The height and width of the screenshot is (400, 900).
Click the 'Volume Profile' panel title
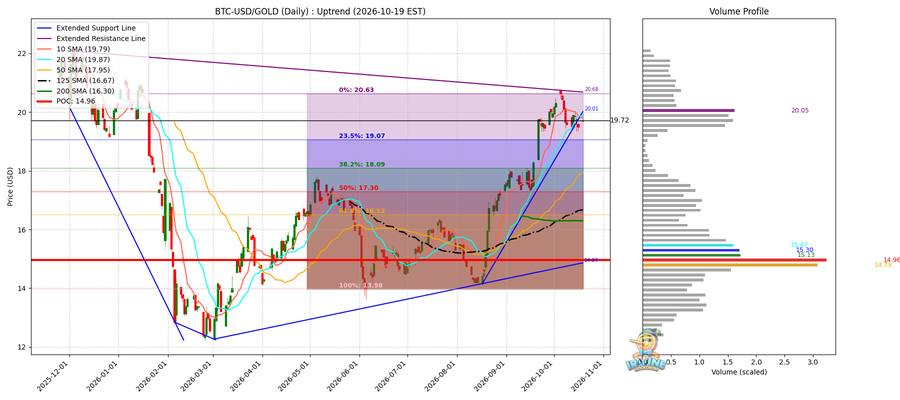(x=738, y=11)
